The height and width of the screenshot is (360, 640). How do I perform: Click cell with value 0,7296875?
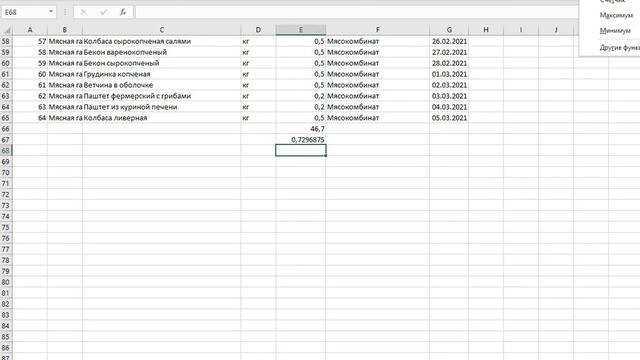[x=301, y=140]
